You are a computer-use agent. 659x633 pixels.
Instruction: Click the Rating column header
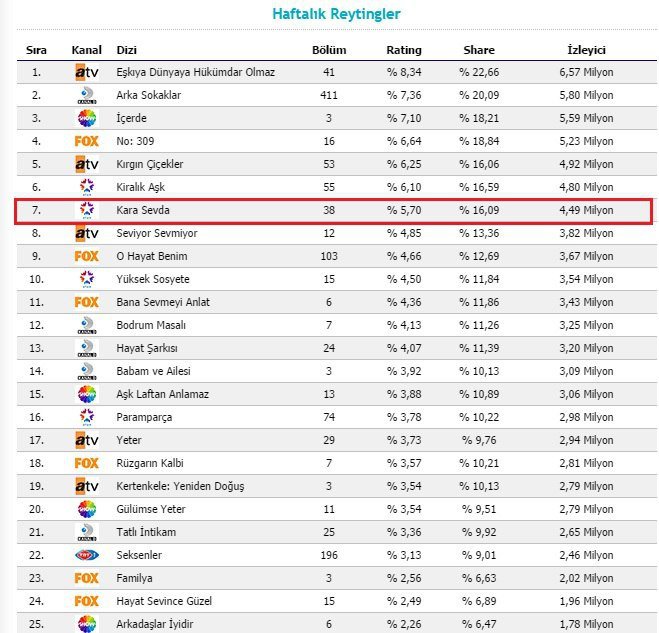[x=404, y=50]
